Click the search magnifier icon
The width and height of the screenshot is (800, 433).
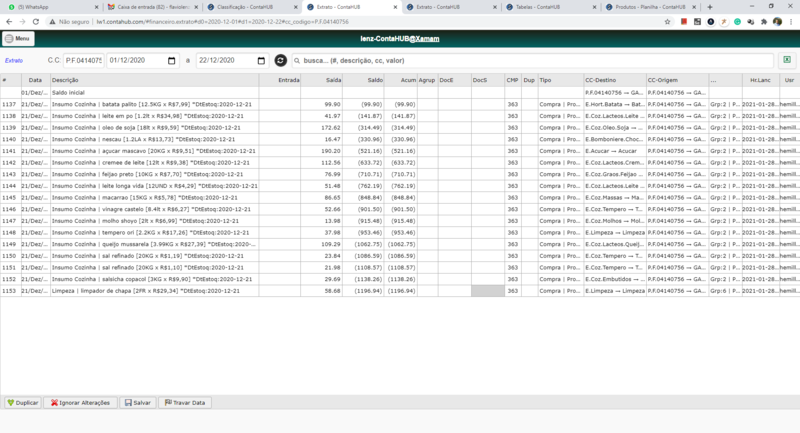(297, 61)
